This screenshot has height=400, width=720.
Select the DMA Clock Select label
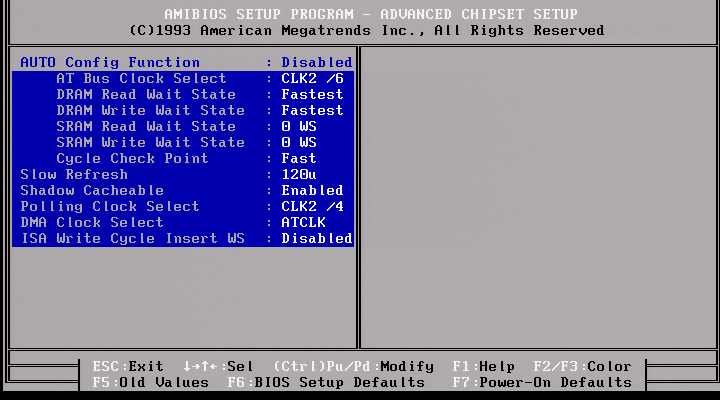92,222
